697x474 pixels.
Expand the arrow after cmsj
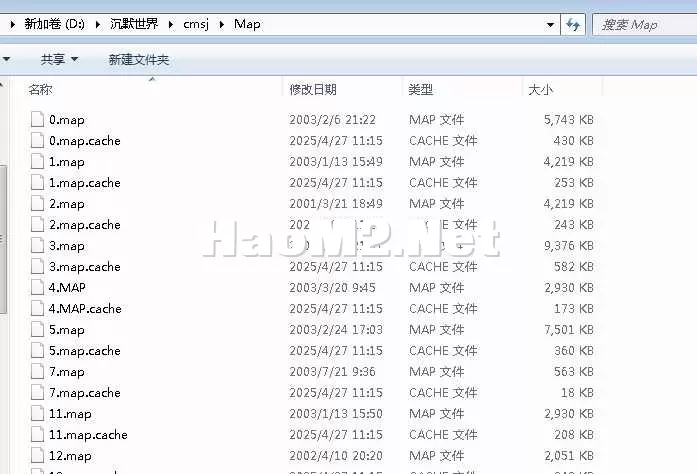tap(221, 24)
